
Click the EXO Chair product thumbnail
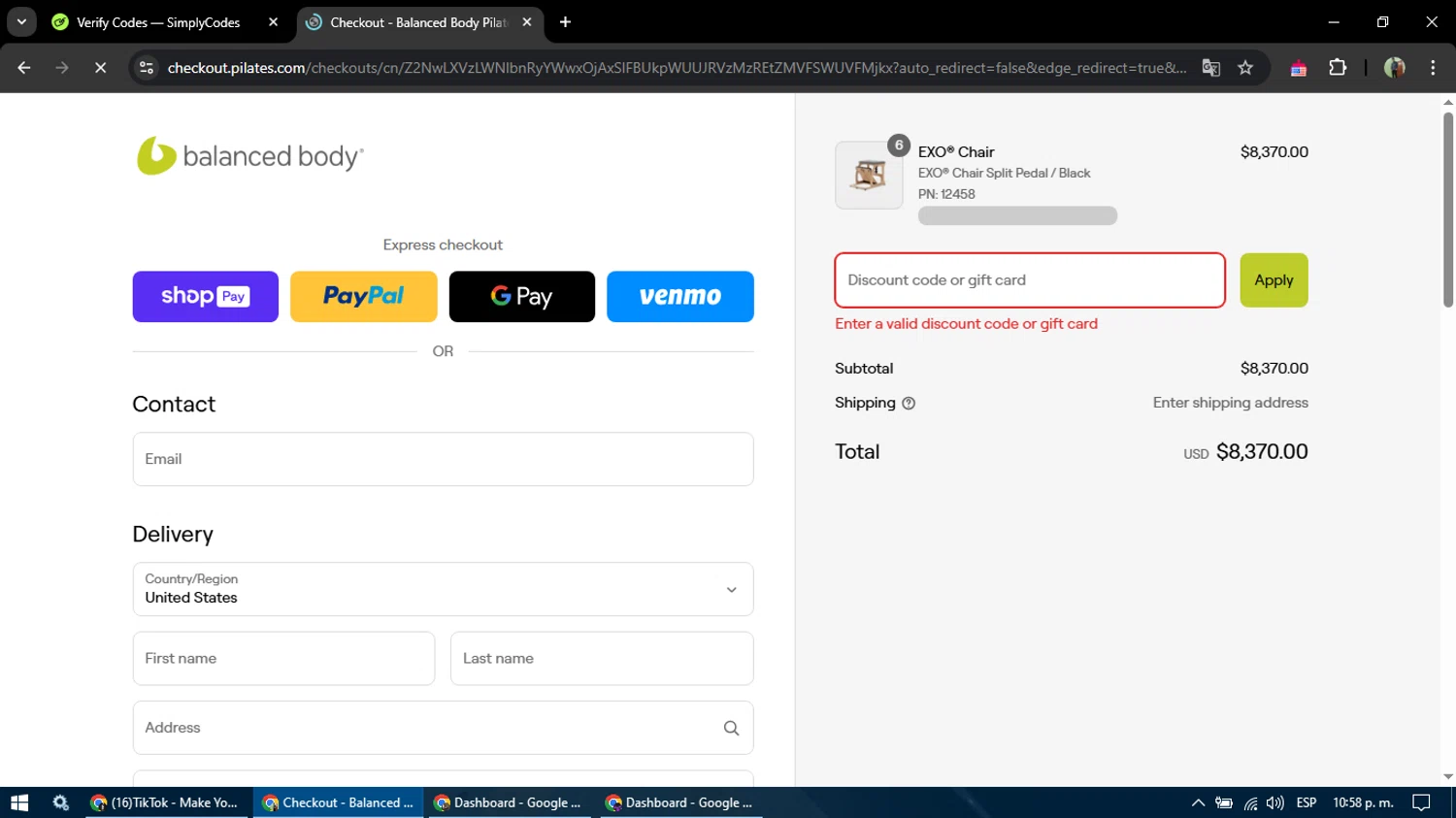(869, 176)
